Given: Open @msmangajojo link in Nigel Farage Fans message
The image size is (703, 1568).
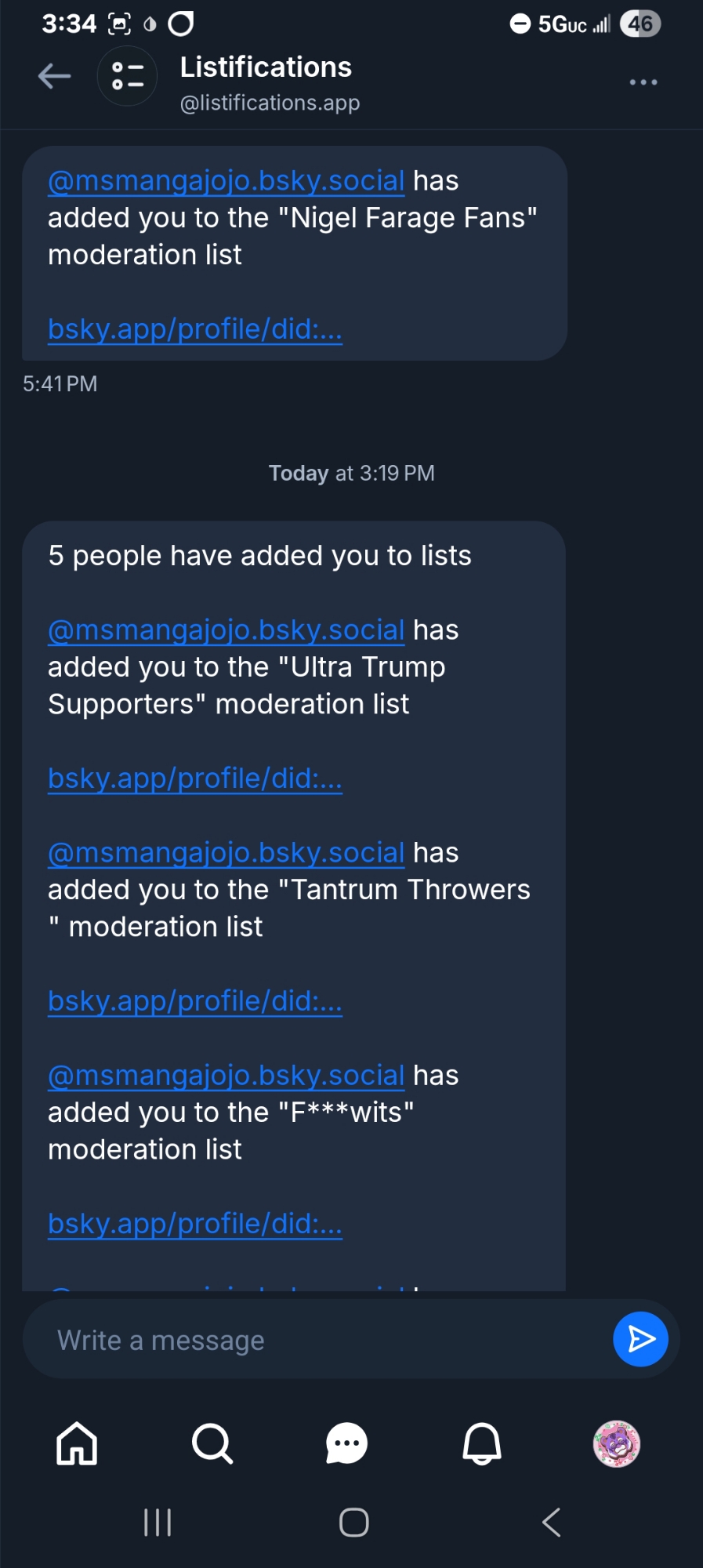Looking at the screenshot, I should tap(226, 181).
